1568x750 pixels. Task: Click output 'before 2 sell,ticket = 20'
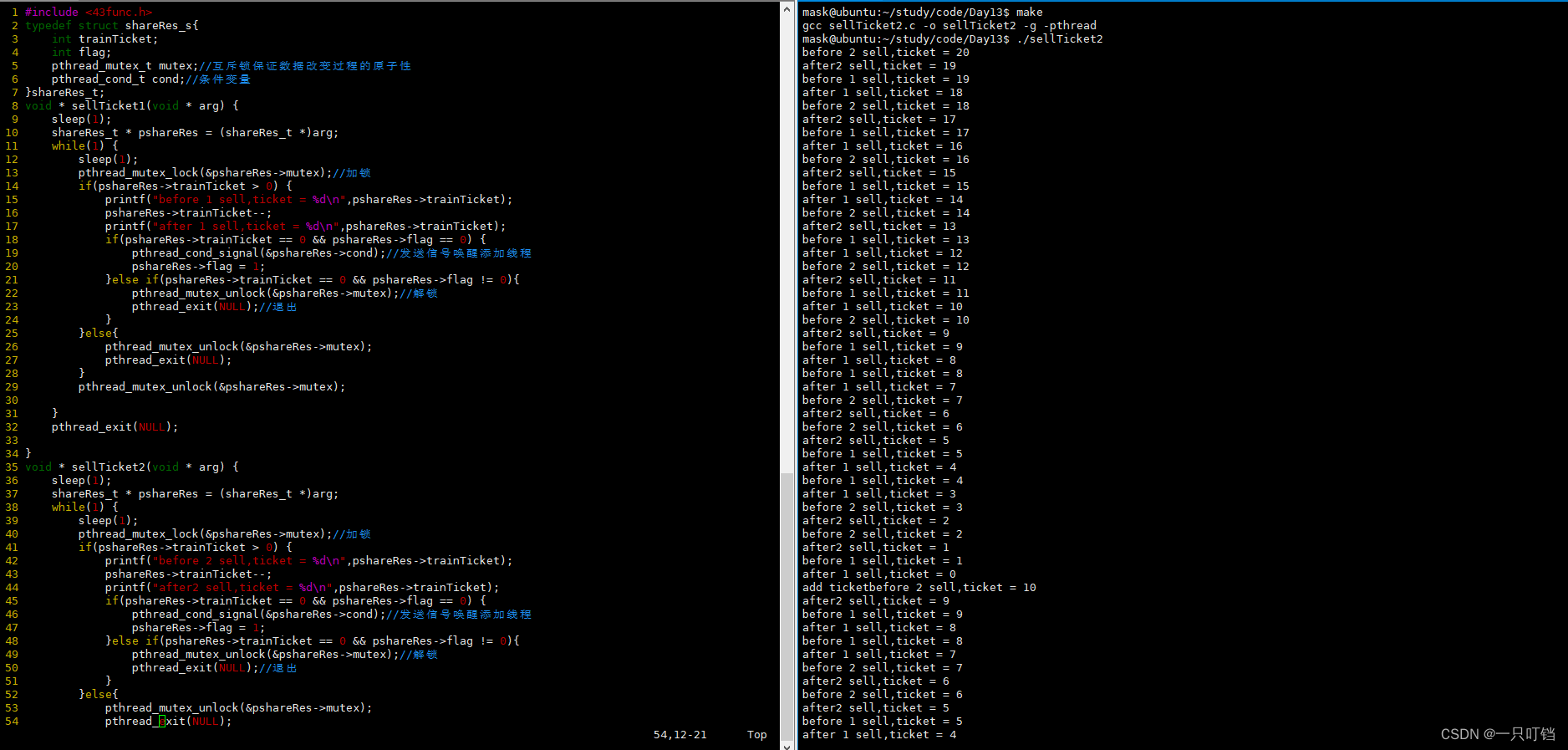click(x=886, y=52)
